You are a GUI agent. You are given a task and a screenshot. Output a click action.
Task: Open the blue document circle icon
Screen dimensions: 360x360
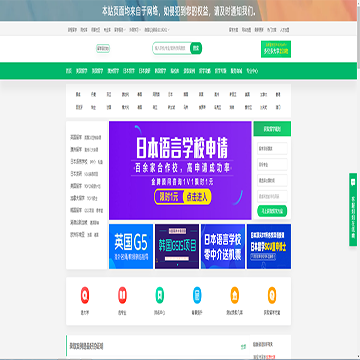(197, 295)
